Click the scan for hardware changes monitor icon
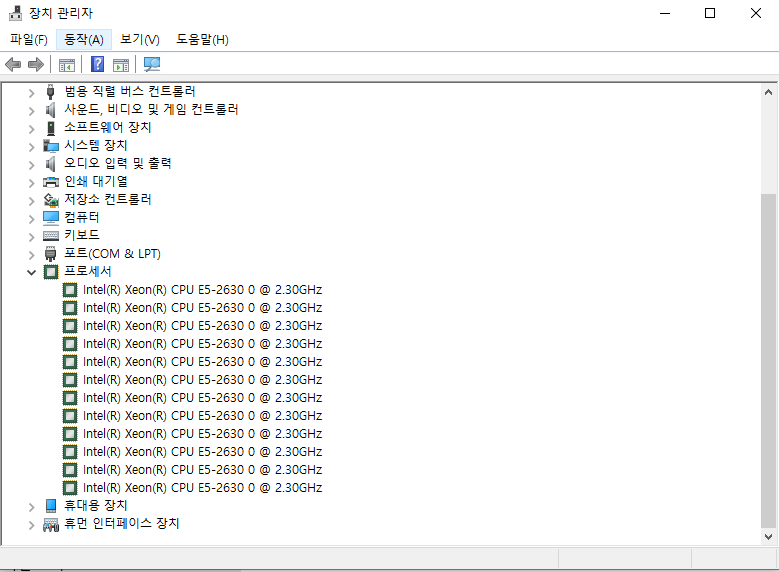The image size is (779, 572). tap(152, 64)
